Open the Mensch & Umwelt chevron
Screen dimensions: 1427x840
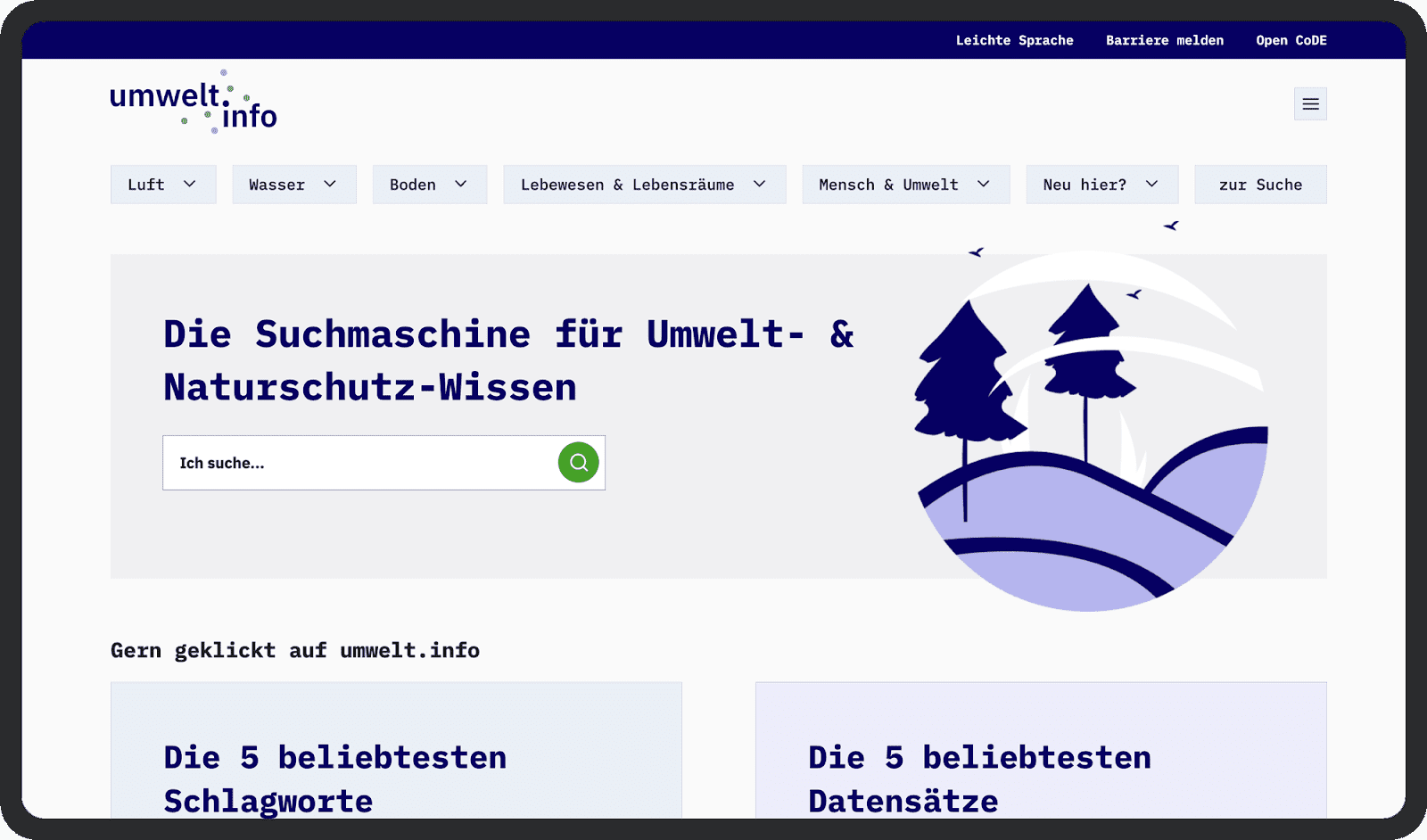point(984,185)
